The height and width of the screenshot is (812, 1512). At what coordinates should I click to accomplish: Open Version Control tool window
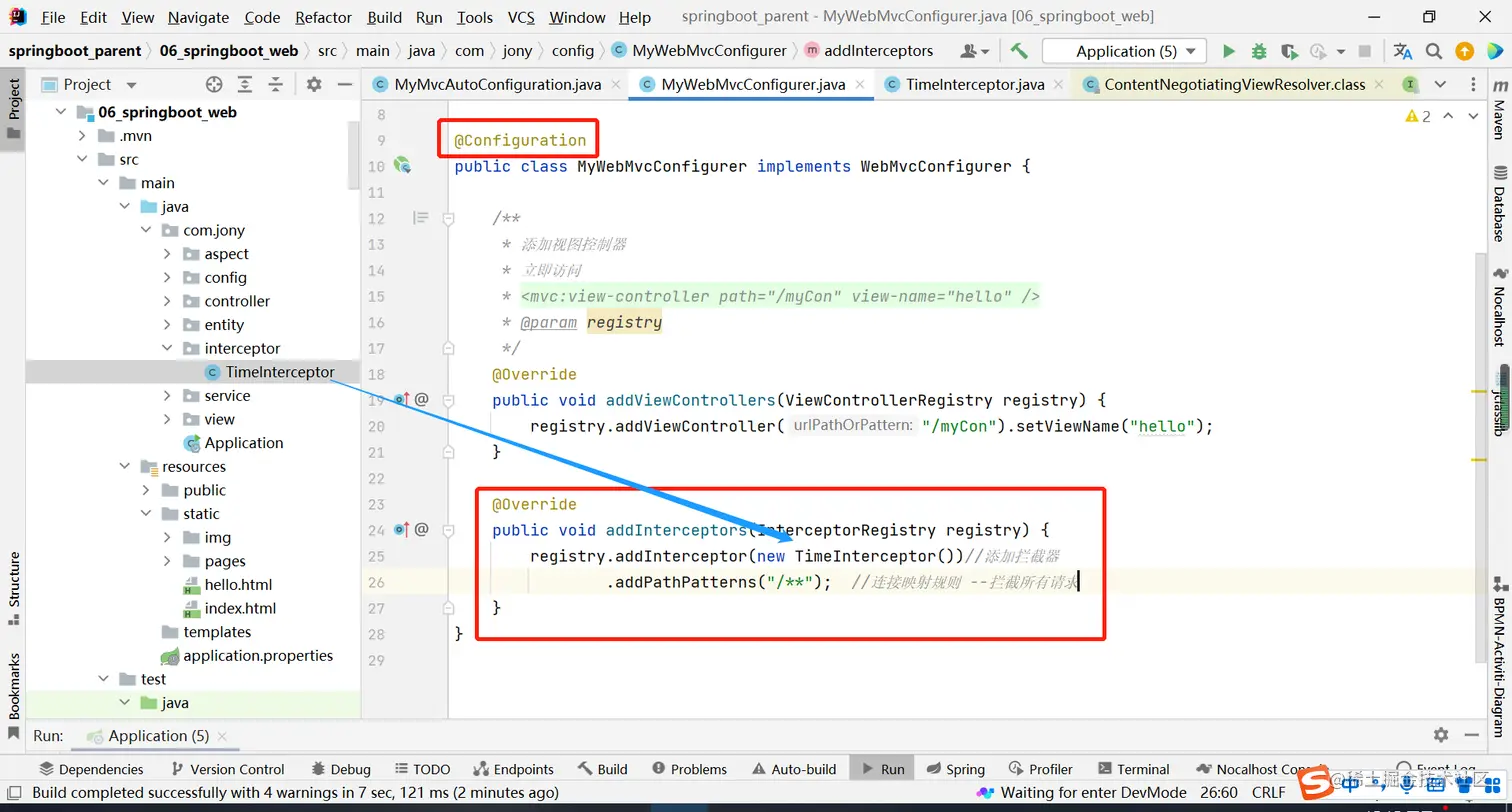click(x=227, y=769)
